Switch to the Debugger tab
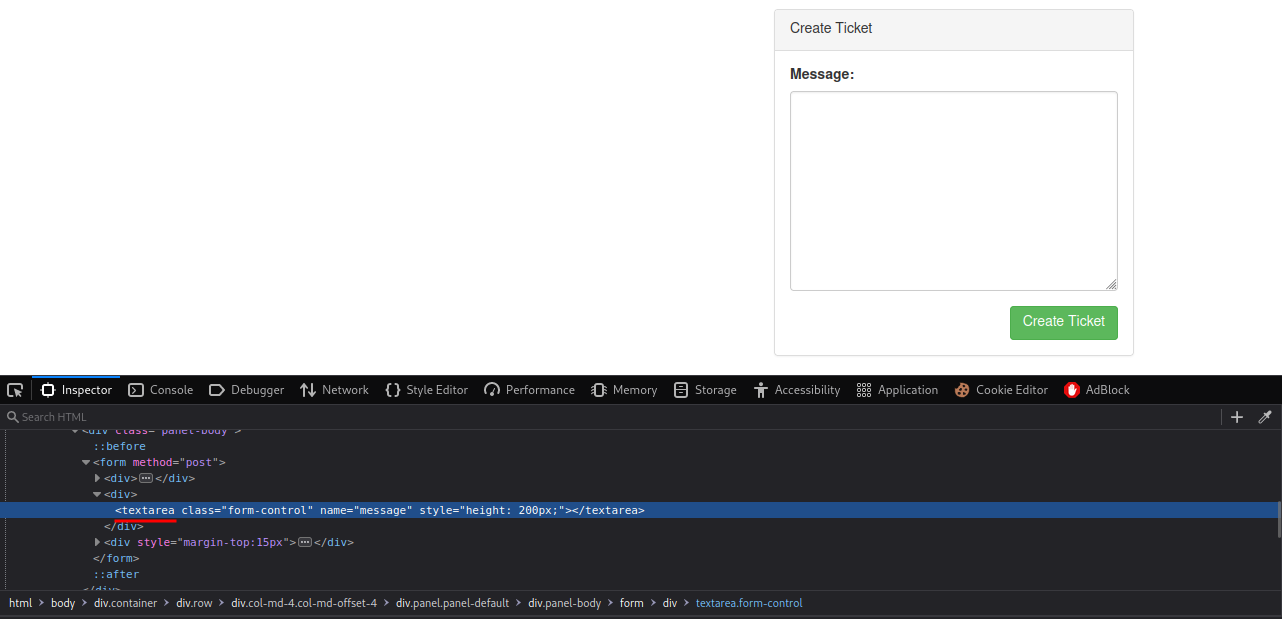Viewport: 1282px width, 619px height. point(246,390)
